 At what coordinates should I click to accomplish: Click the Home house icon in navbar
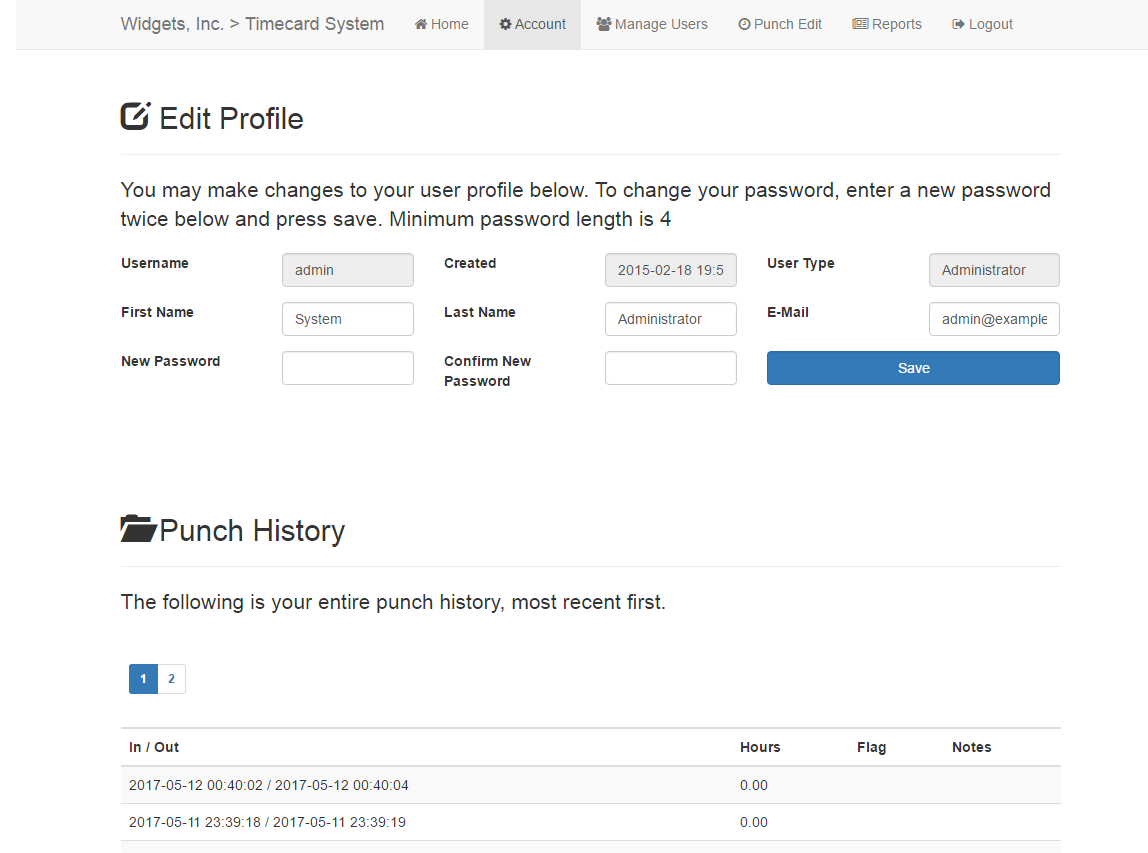pos(421,24)
